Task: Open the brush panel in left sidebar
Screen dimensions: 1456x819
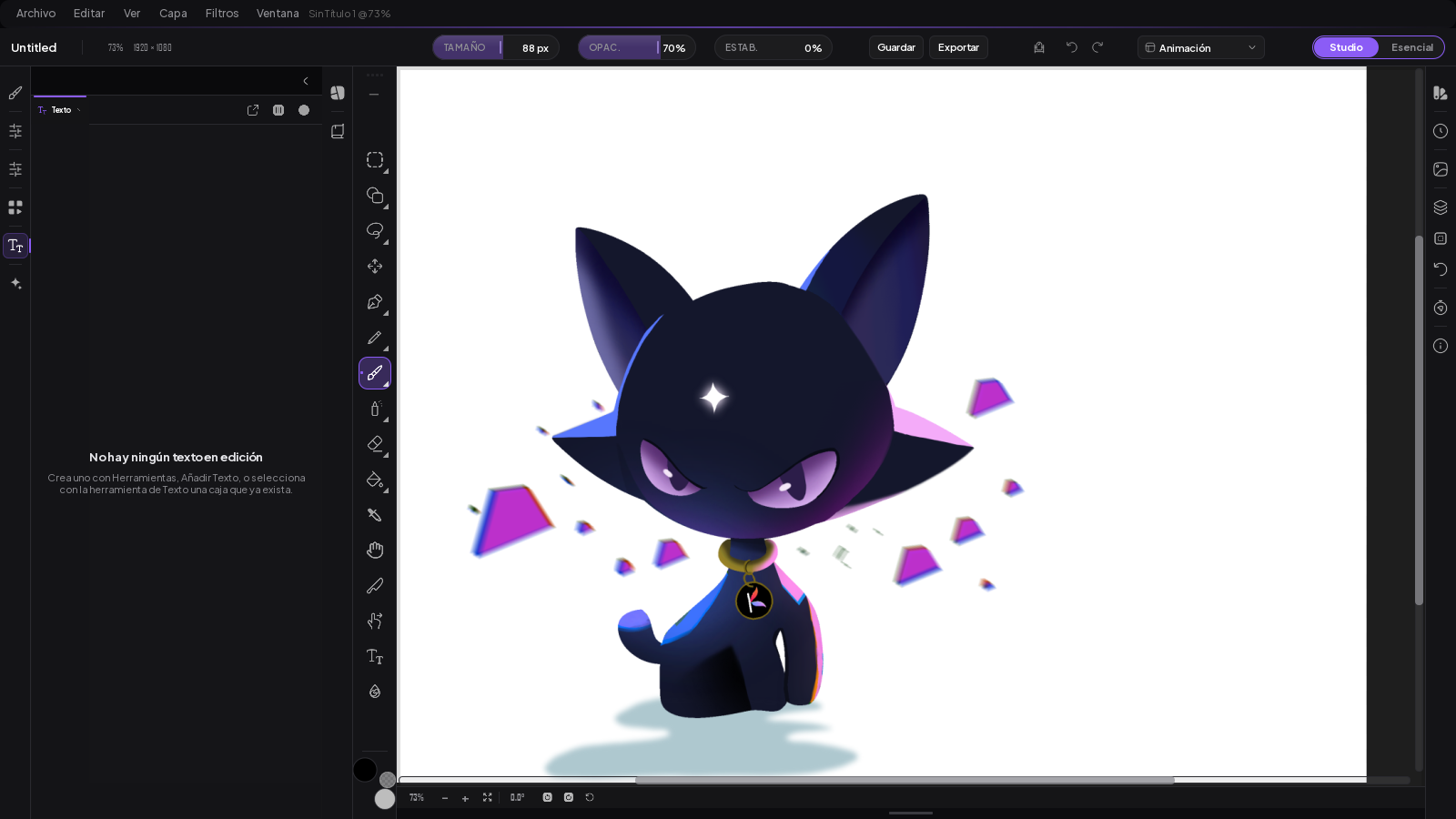Action: (15, 93)
